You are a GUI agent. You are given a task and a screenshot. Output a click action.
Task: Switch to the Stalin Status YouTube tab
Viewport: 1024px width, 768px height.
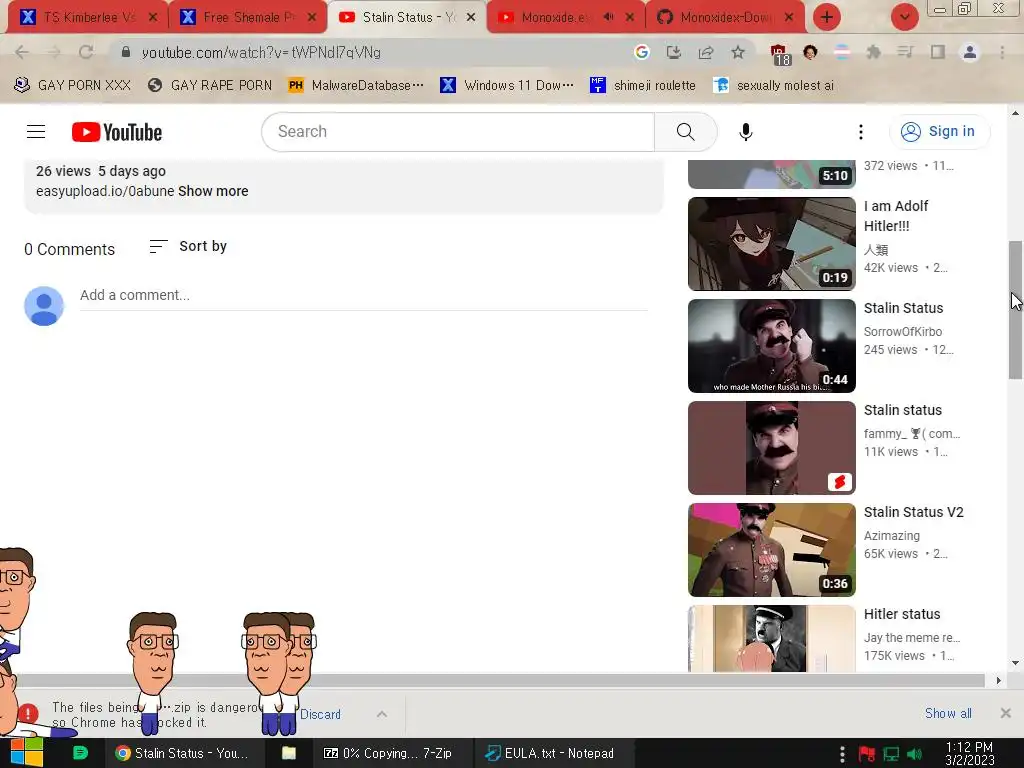click(x=406, y=17)
